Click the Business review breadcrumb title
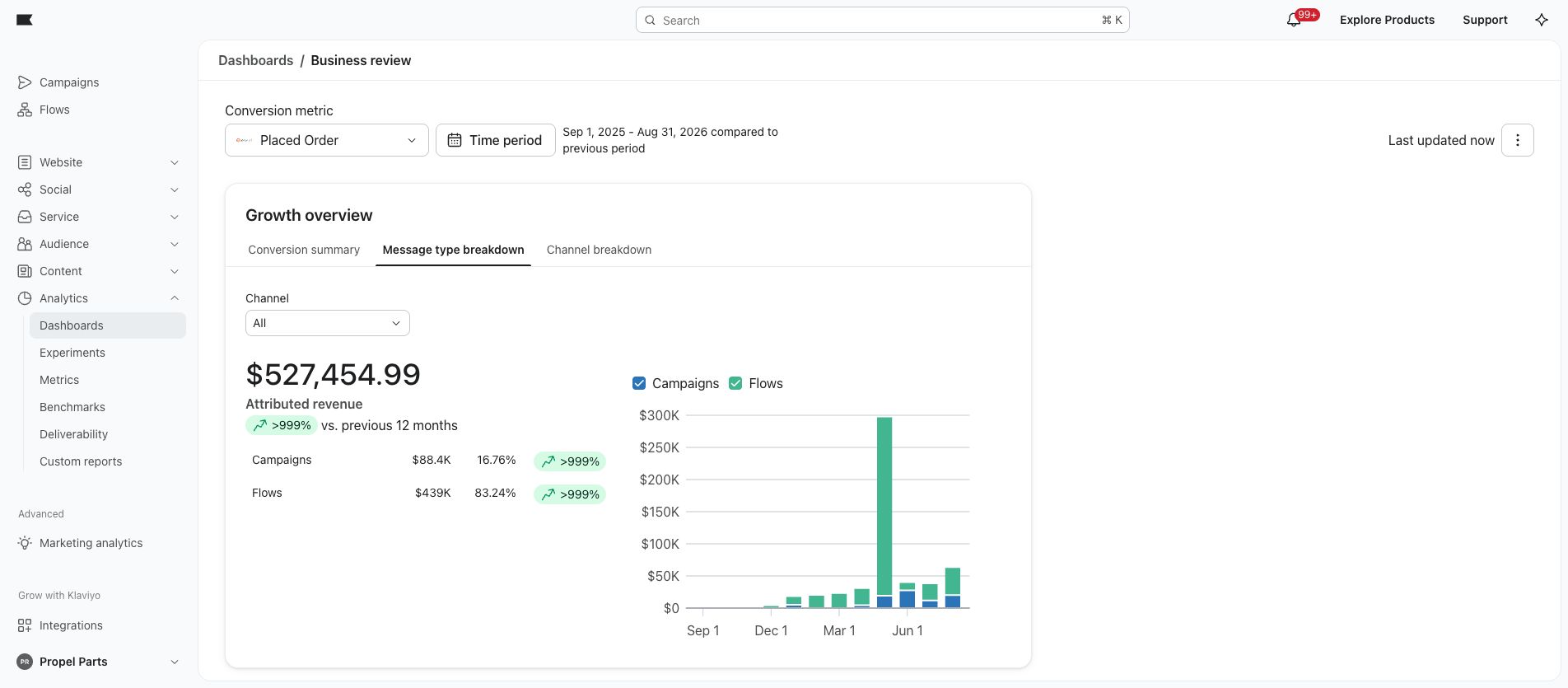This screenshot has width=1568, height=688. pos(361,60)
